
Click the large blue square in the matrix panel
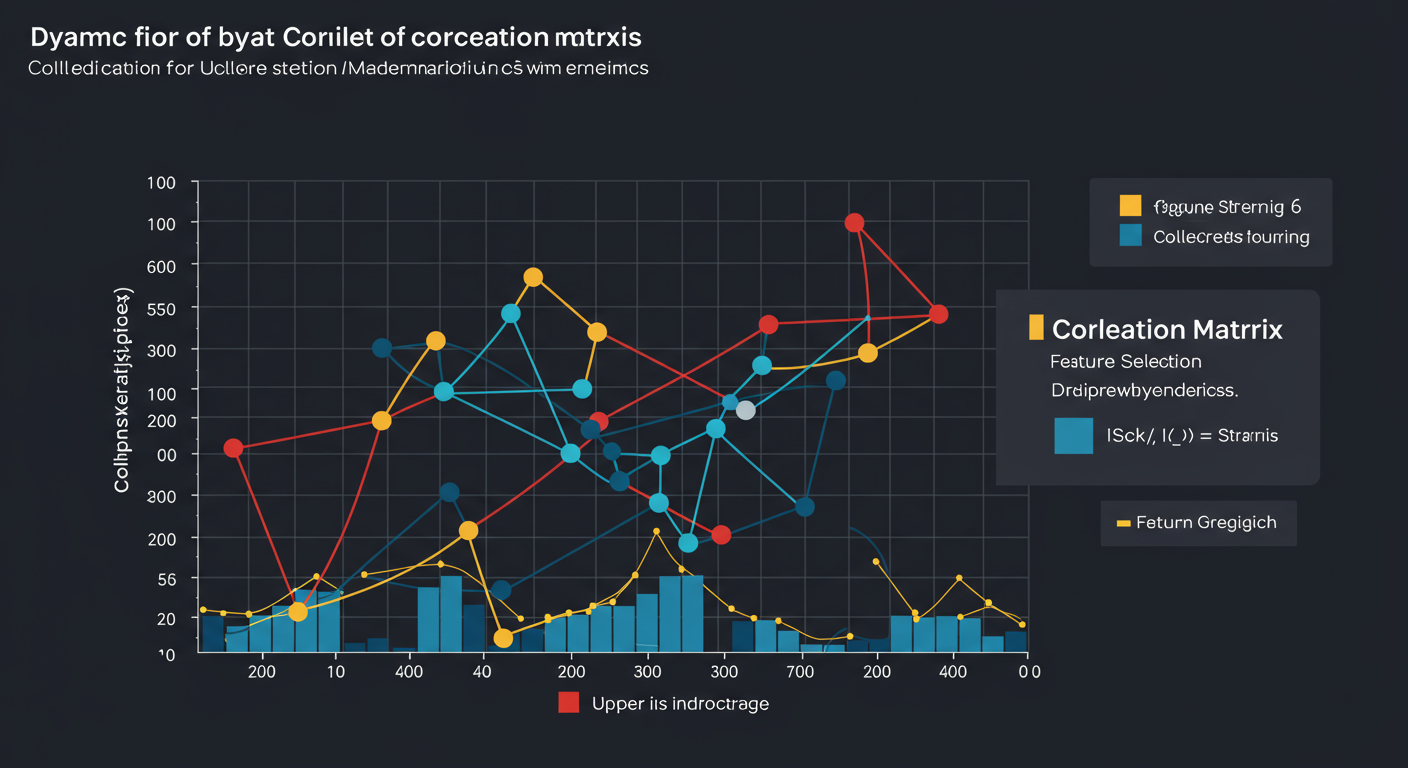1073,436
